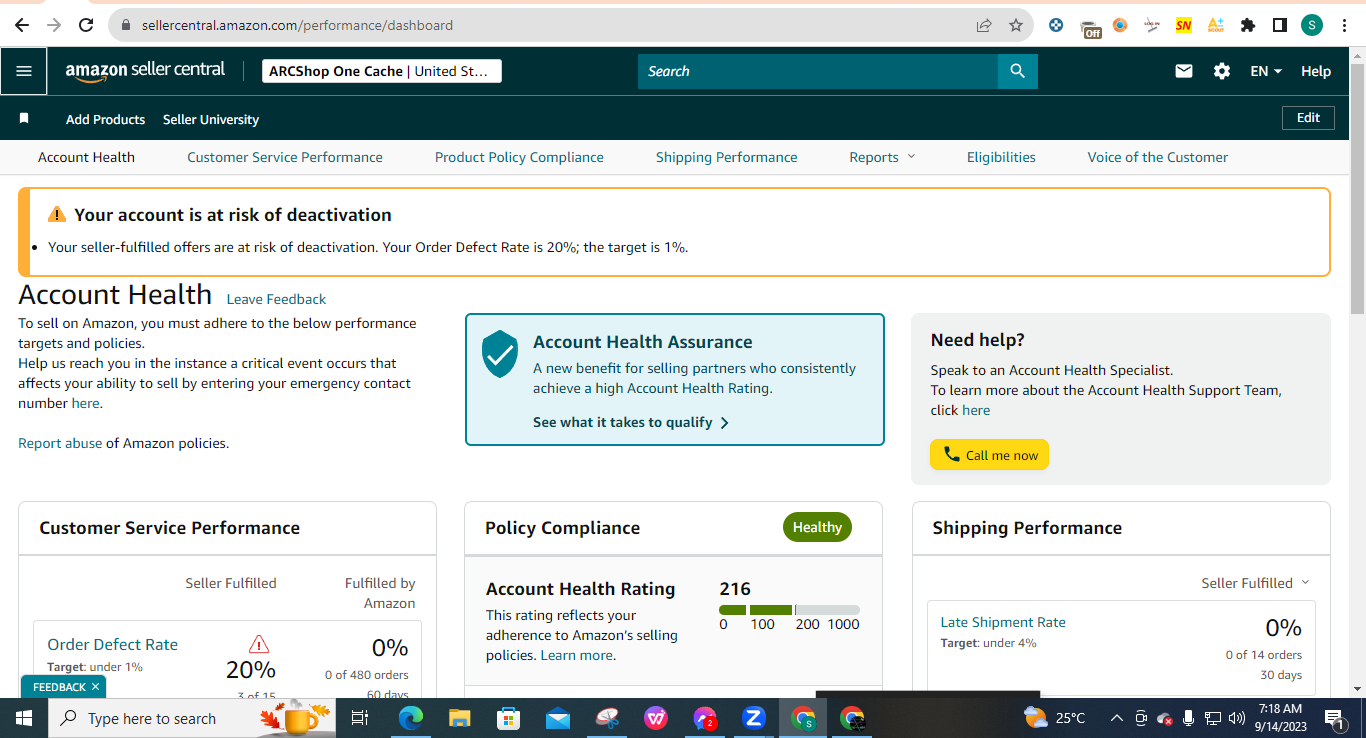Open the ARCShop One Cache account switcher
Screen dimensions: 1366x738
click(x=381, y=71)
